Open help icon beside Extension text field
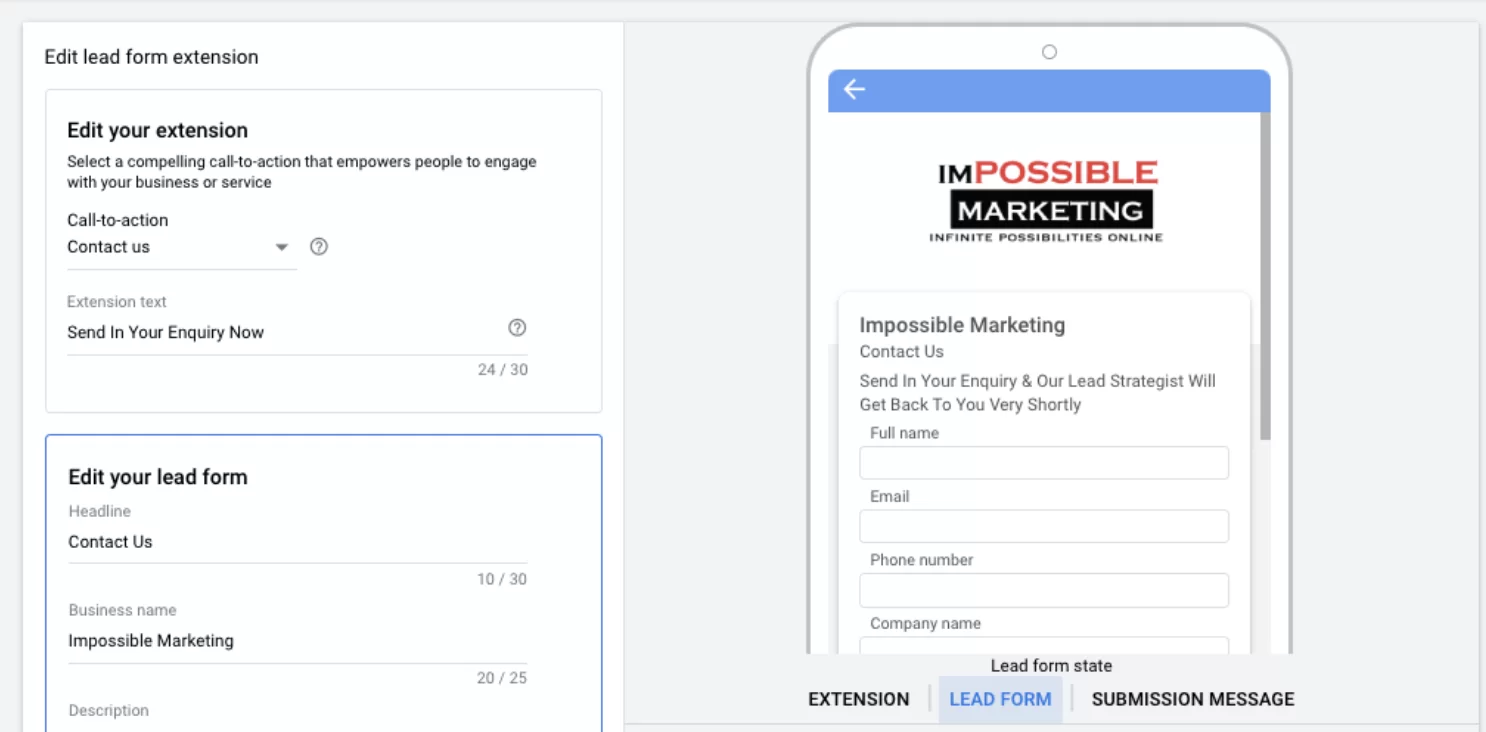The height and width of the screenshot is (732, 1486). point(517,328)
